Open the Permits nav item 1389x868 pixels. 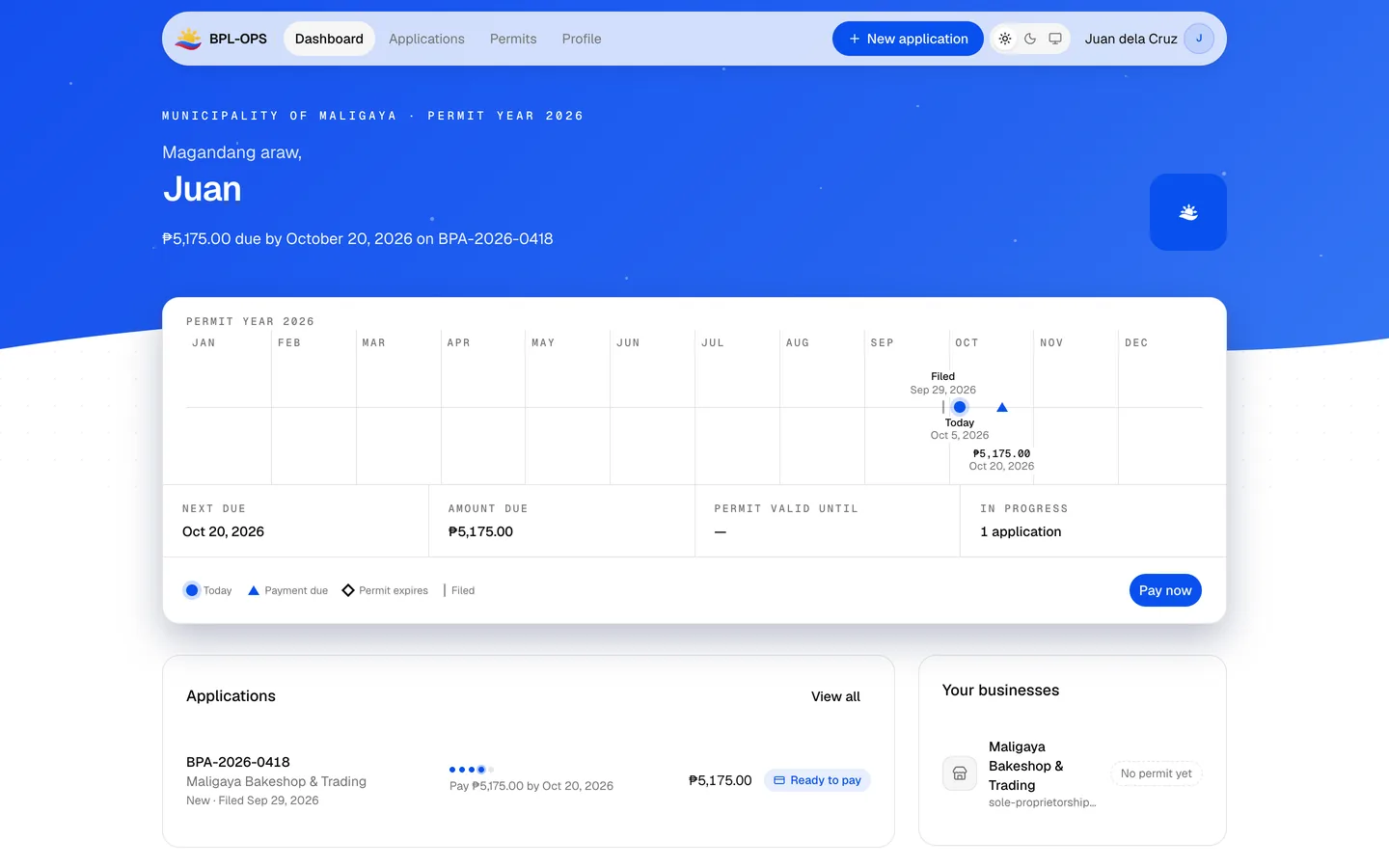coord(513,39)
